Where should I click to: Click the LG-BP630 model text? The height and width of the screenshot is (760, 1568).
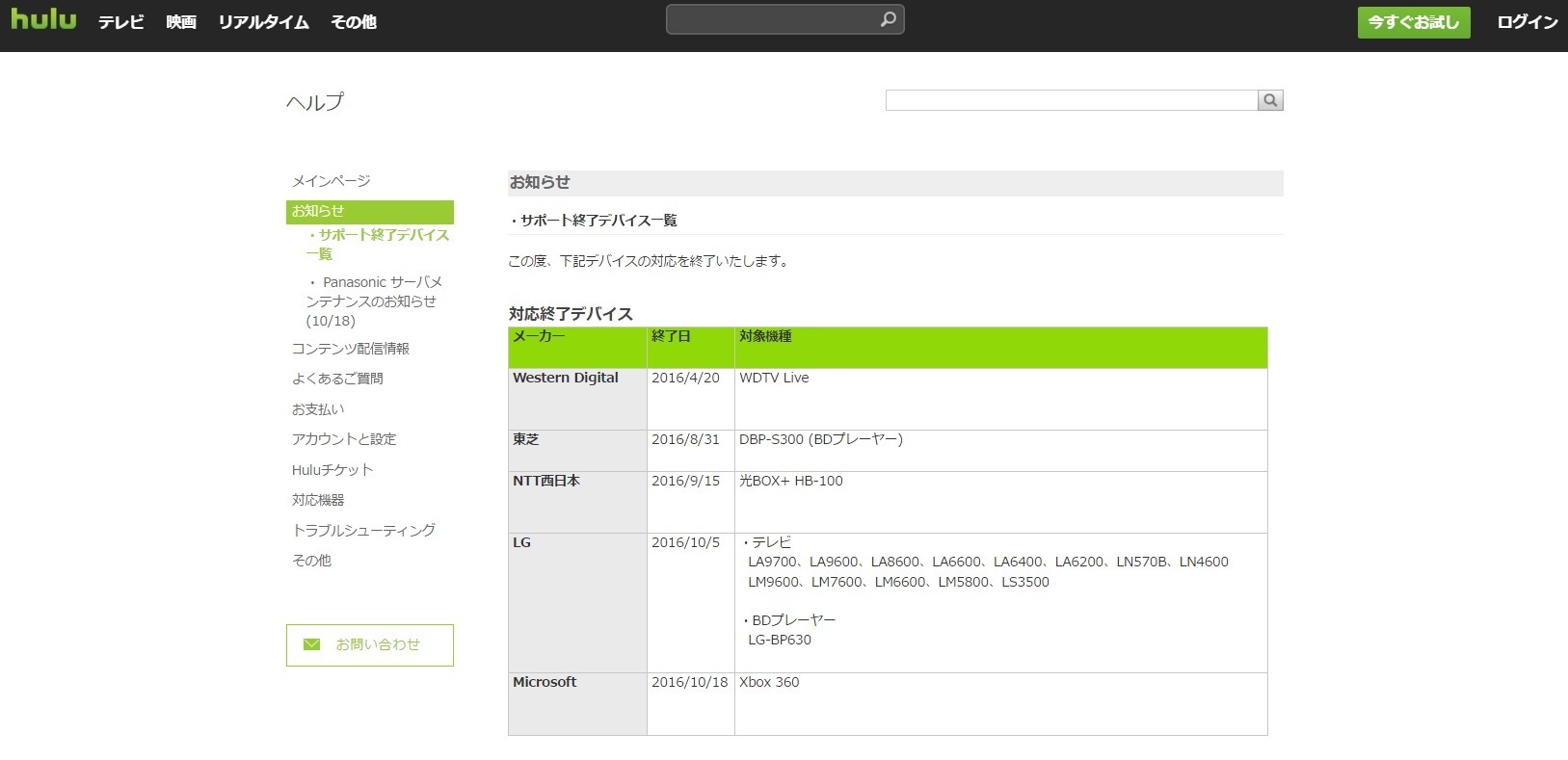[780, 640]
